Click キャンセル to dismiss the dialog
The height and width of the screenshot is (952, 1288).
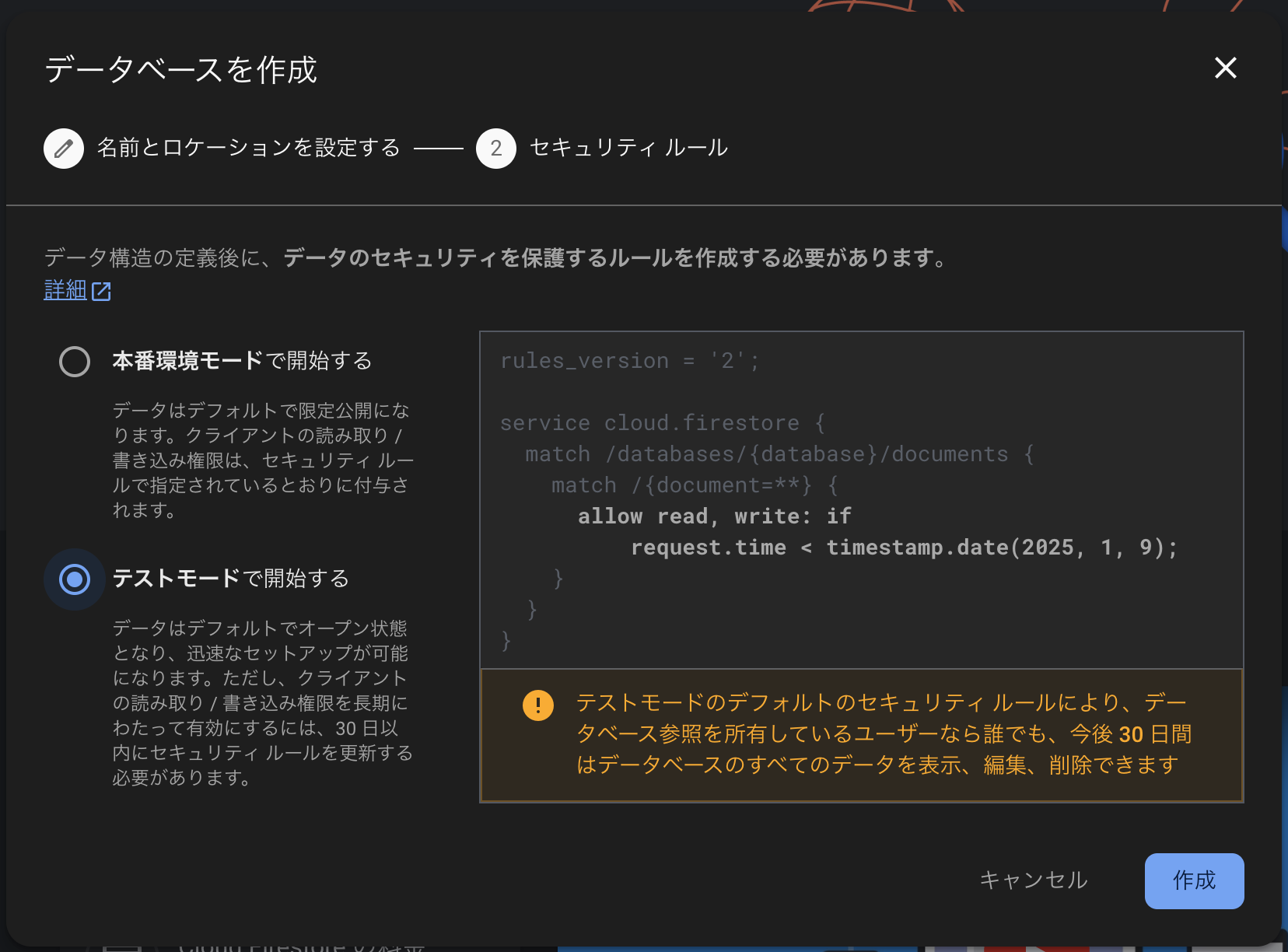tap(1034, 881)
